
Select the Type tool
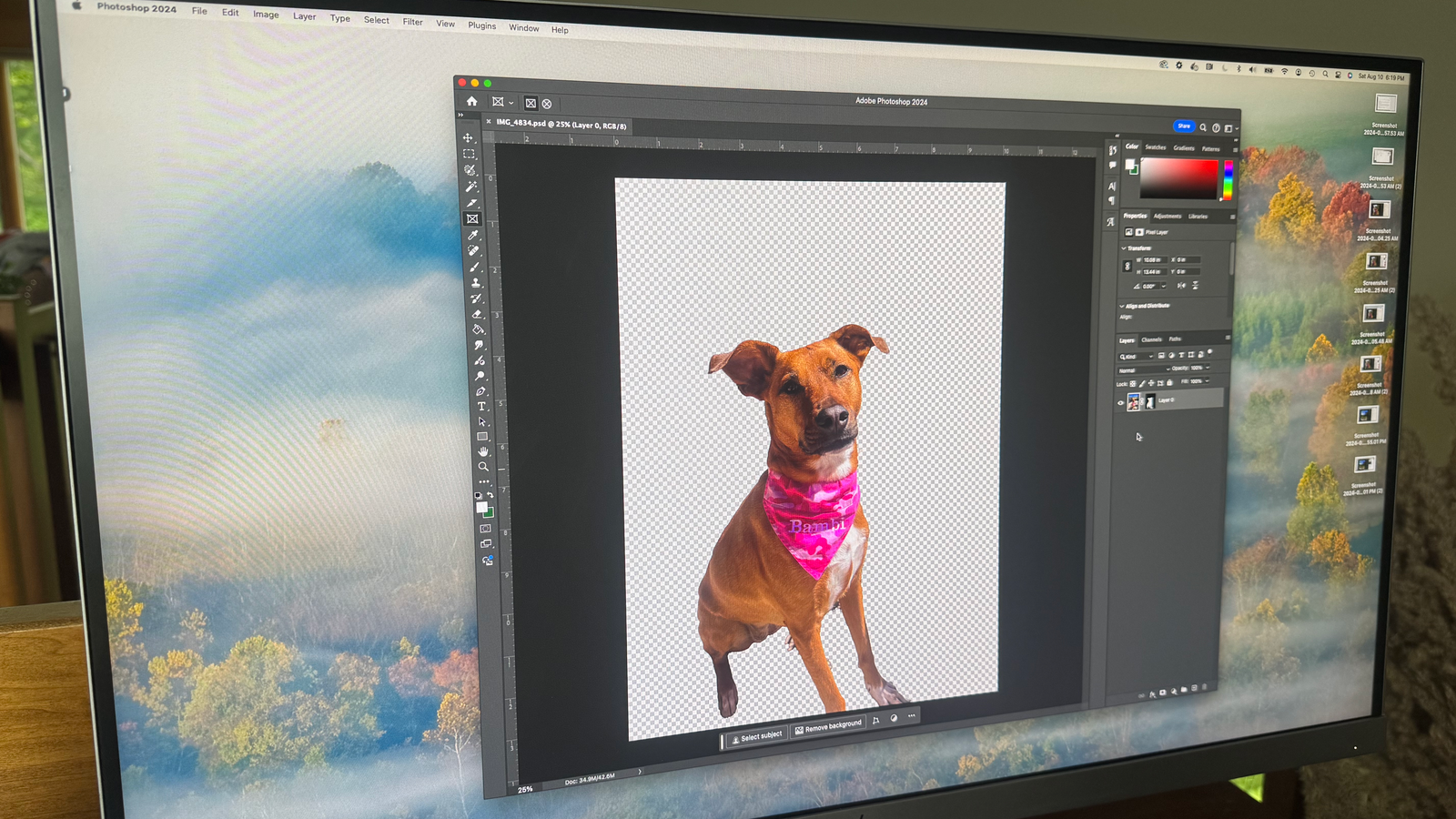click(481, 407)
